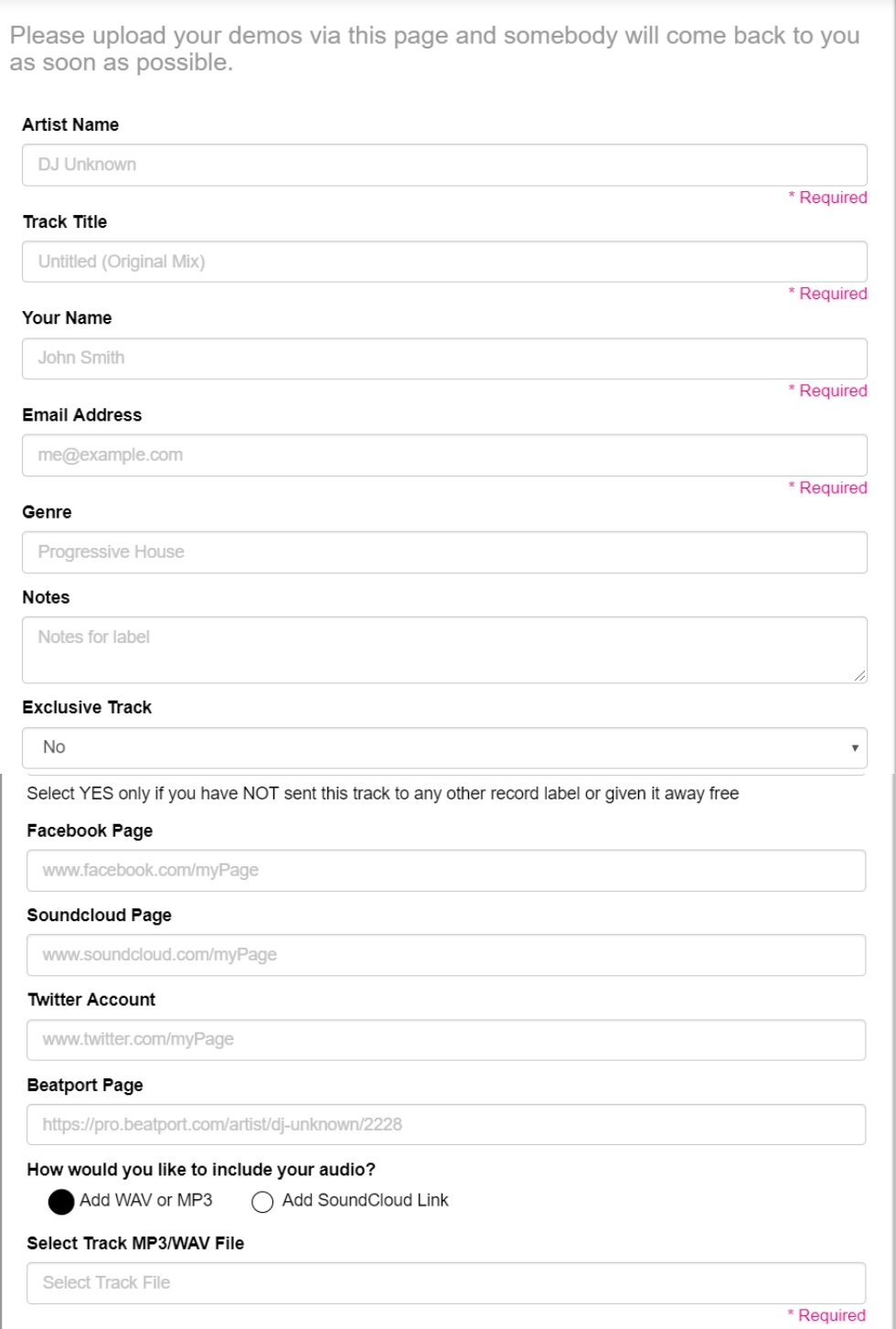Click the Genre input box
Viewport: 896px width, 1329px height.
pyautogui.click(x=444, y=552)
